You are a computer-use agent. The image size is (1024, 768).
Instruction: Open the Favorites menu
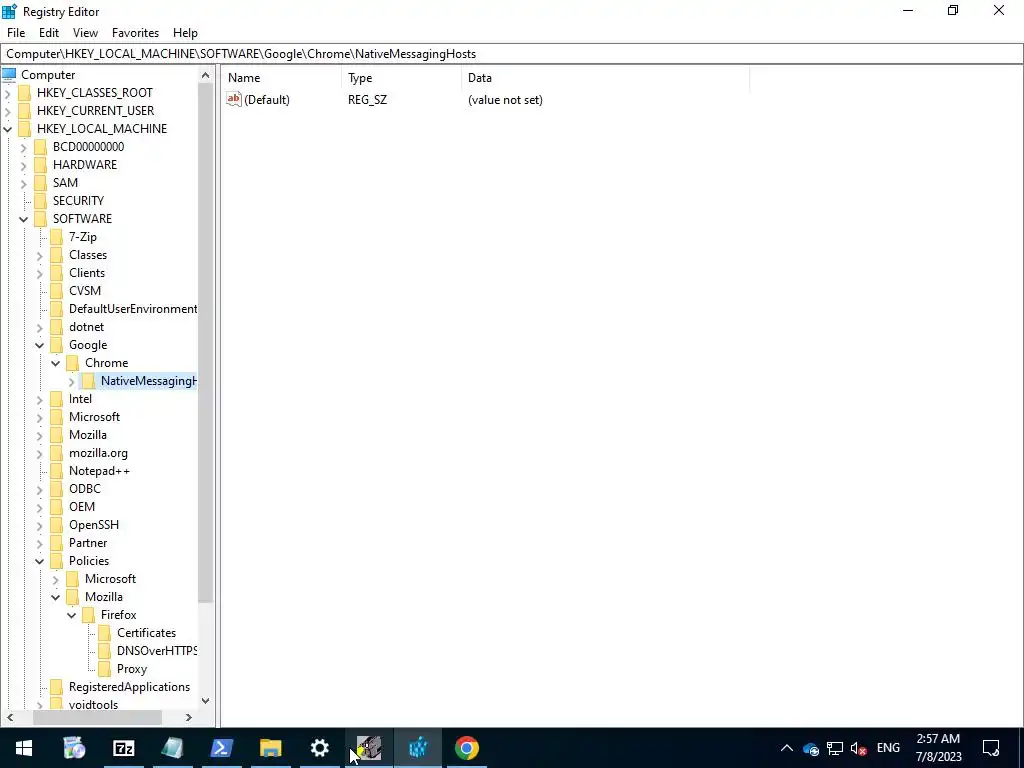click(135, 33)
